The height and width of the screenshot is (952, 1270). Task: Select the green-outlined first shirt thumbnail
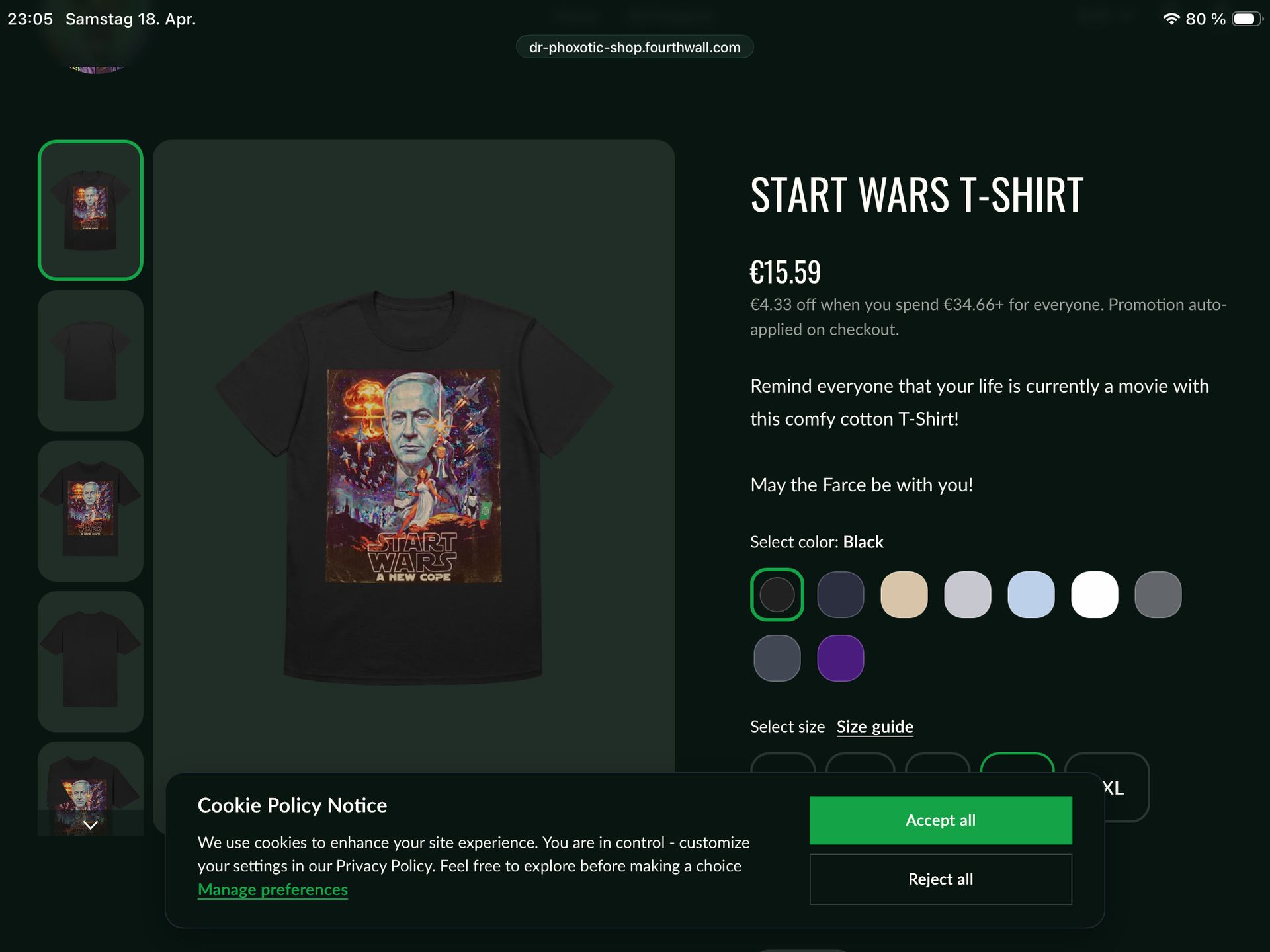click(91, 210)
